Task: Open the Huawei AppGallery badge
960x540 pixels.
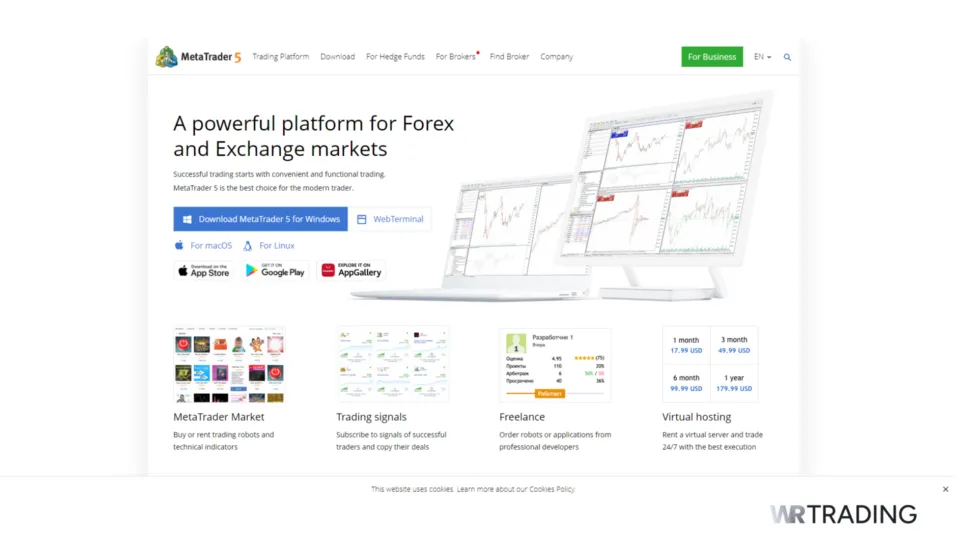Action: point(351,271)
